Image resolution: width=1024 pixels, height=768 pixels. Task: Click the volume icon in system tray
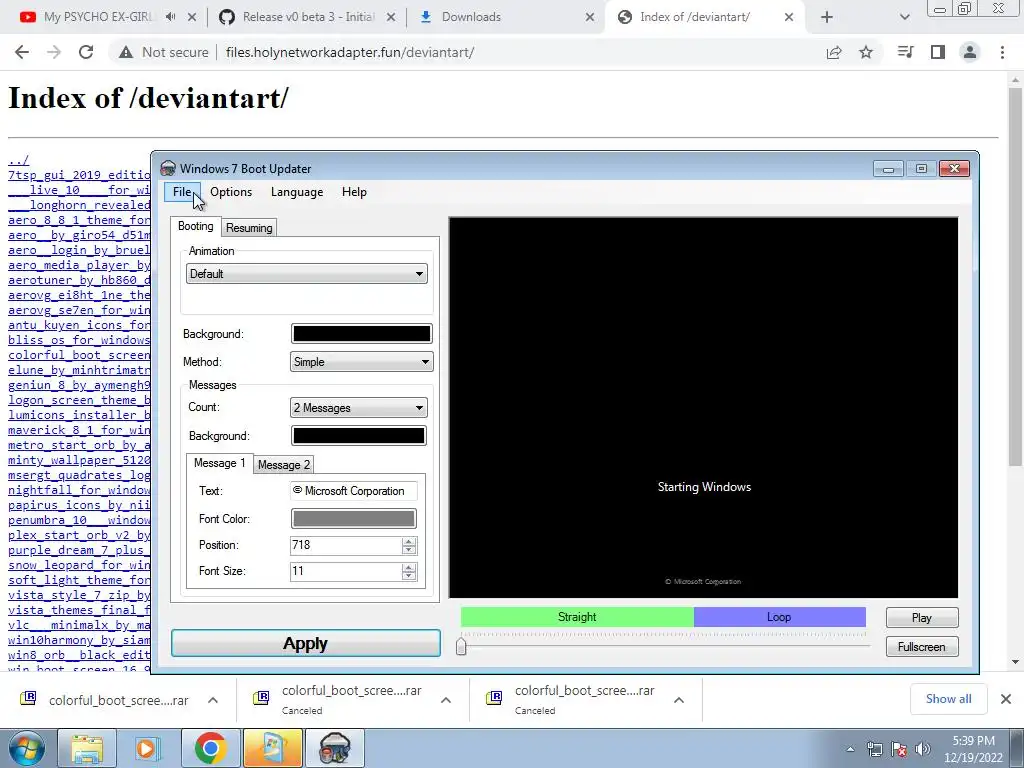click(x=922, y=748)
